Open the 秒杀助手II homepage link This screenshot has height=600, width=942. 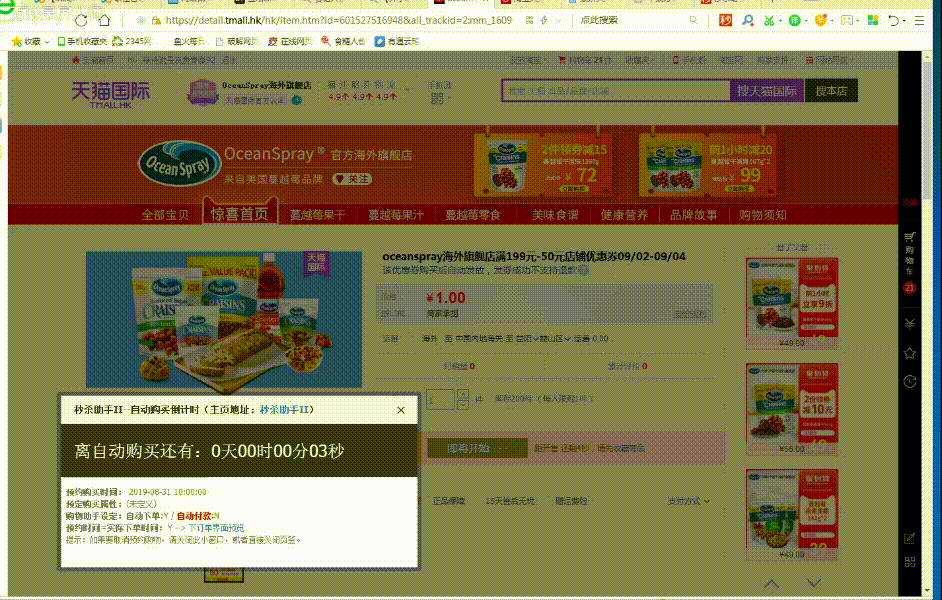tap(284, 410)
